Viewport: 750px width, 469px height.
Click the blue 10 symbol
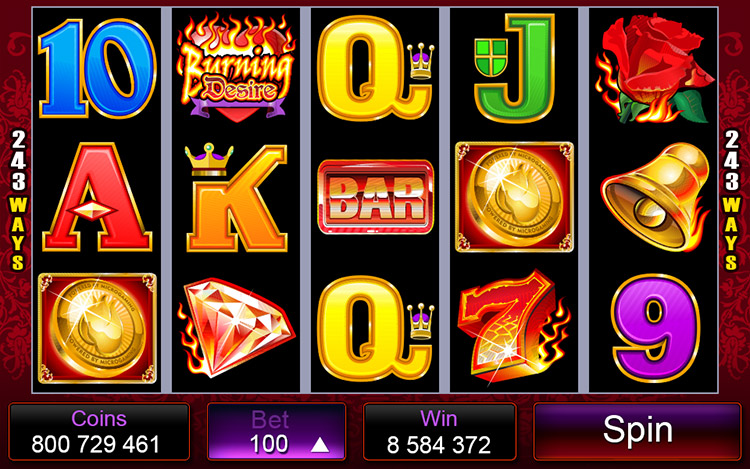pos(97,68)
